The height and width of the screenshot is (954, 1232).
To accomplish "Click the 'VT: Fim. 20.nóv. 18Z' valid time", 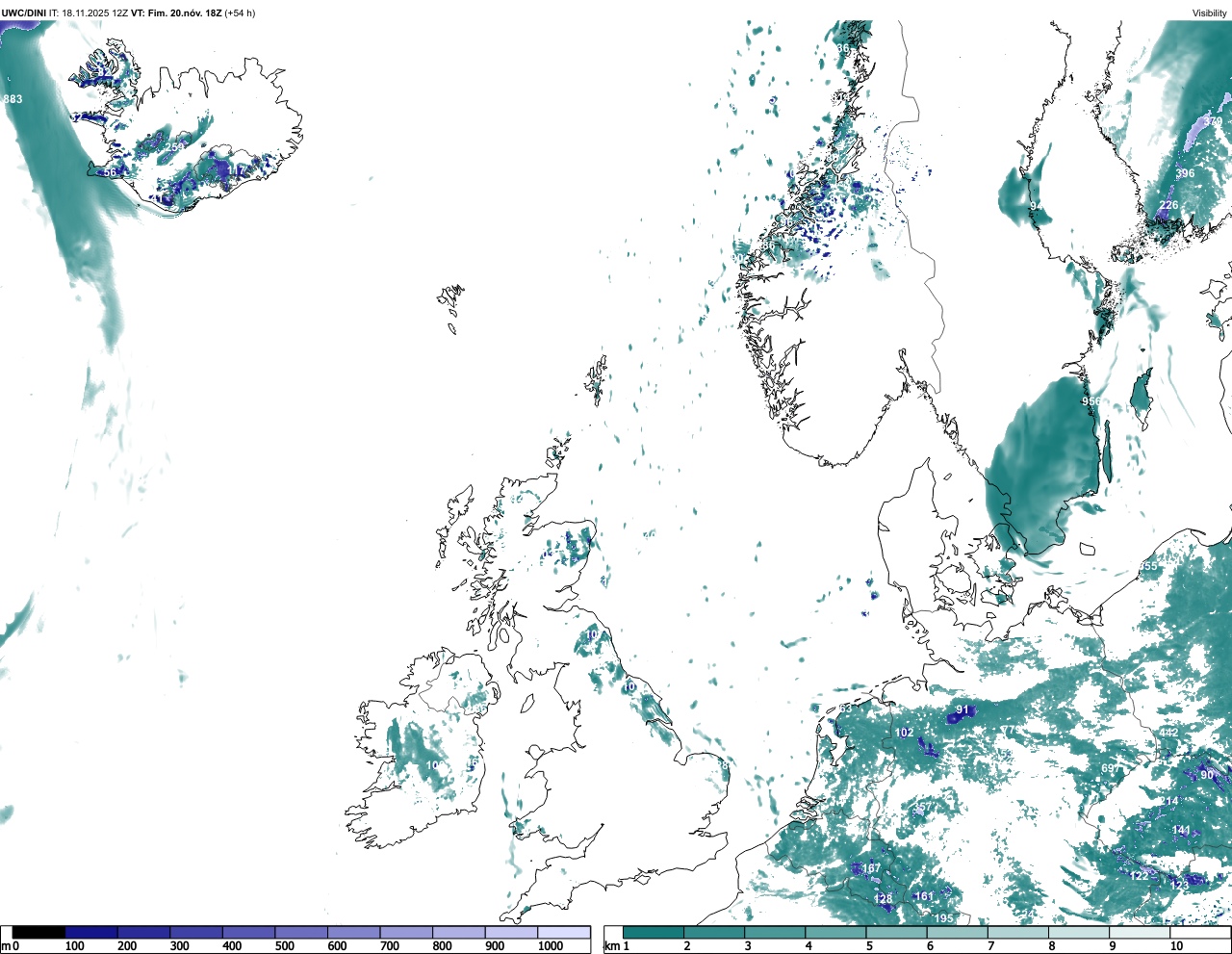I will pos(176,13).
